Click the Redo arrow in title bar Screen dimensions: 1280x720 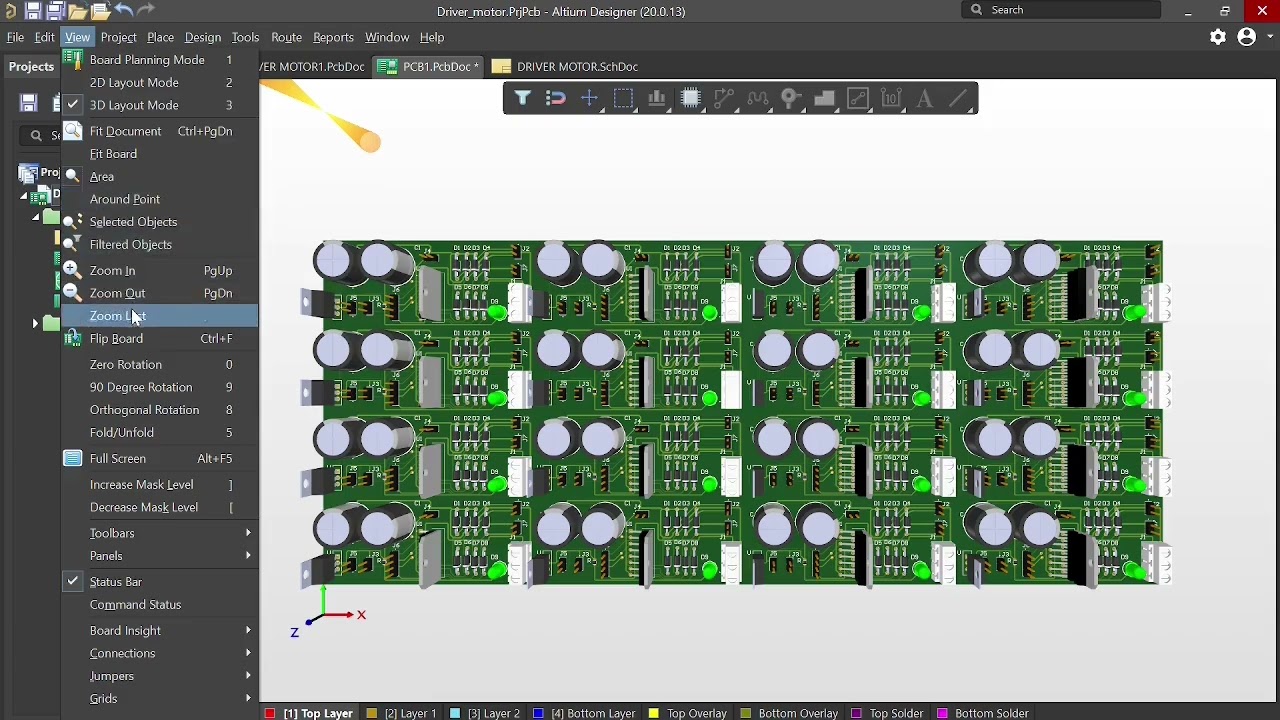point(146,10)
